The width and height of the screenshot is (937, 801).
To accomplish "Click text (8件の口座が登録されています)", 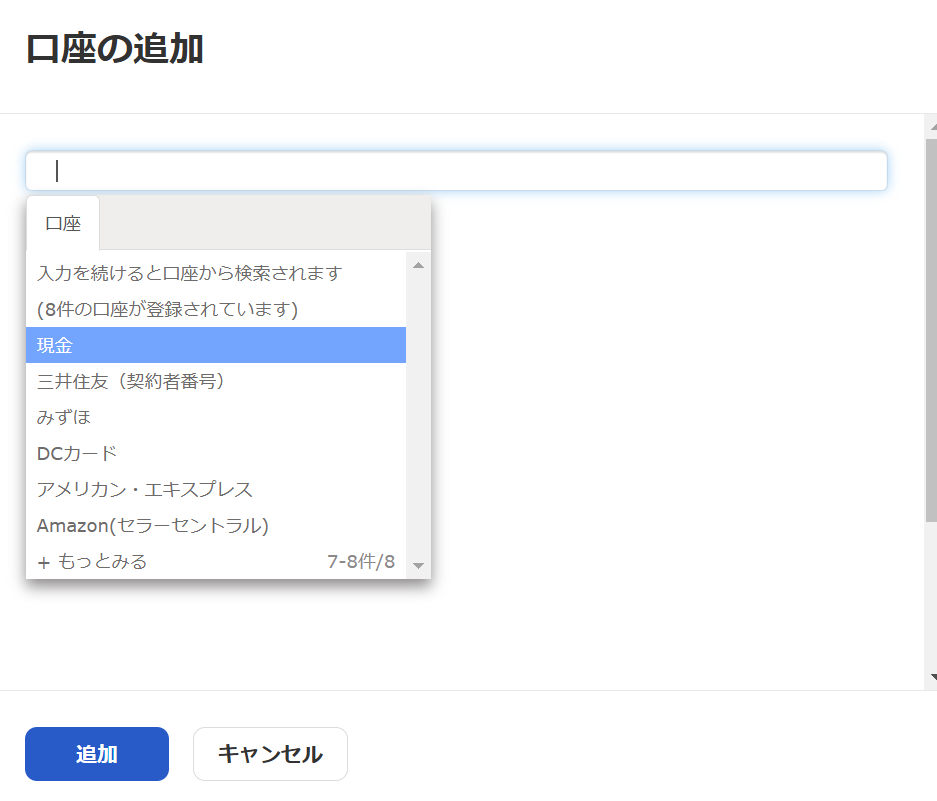I will (167, 309).
